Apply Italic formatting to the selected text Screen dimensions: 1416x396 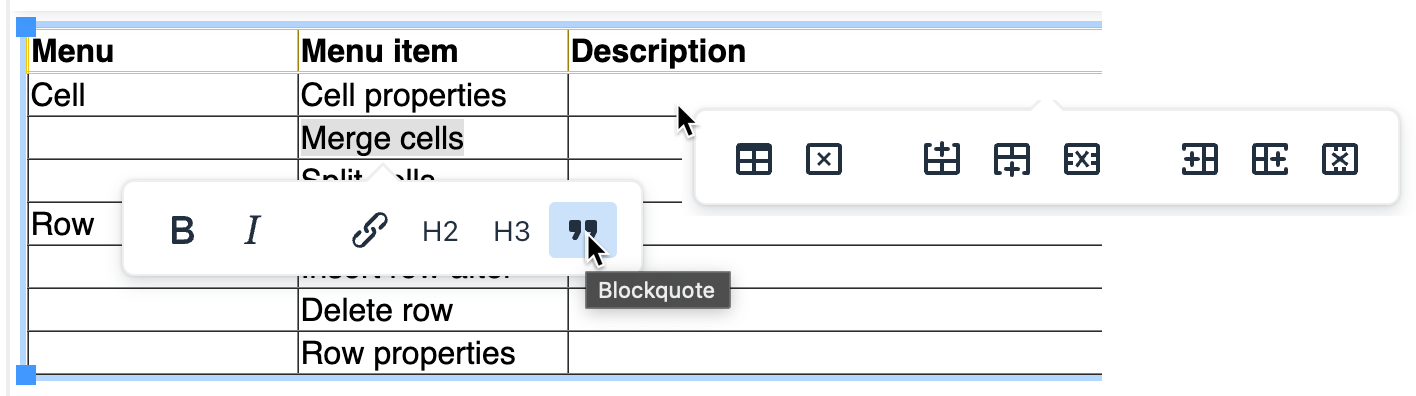tap(252, 231)
